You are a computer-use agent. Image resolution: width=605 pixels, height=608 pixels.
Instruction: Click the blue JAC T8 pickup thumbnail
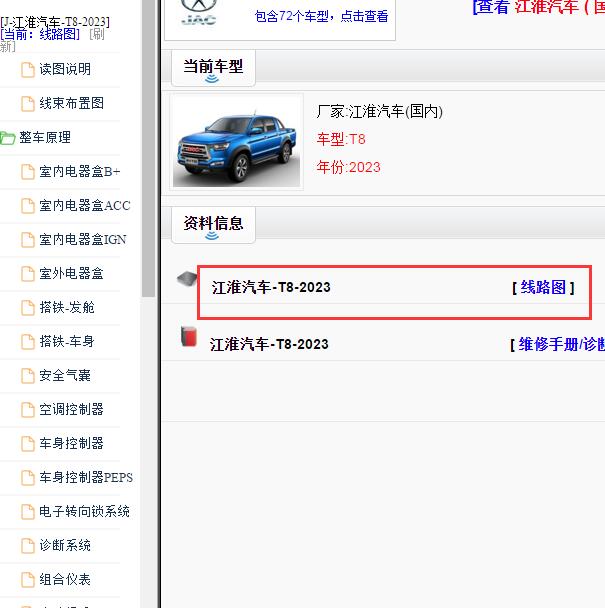(x=237, y=142)
